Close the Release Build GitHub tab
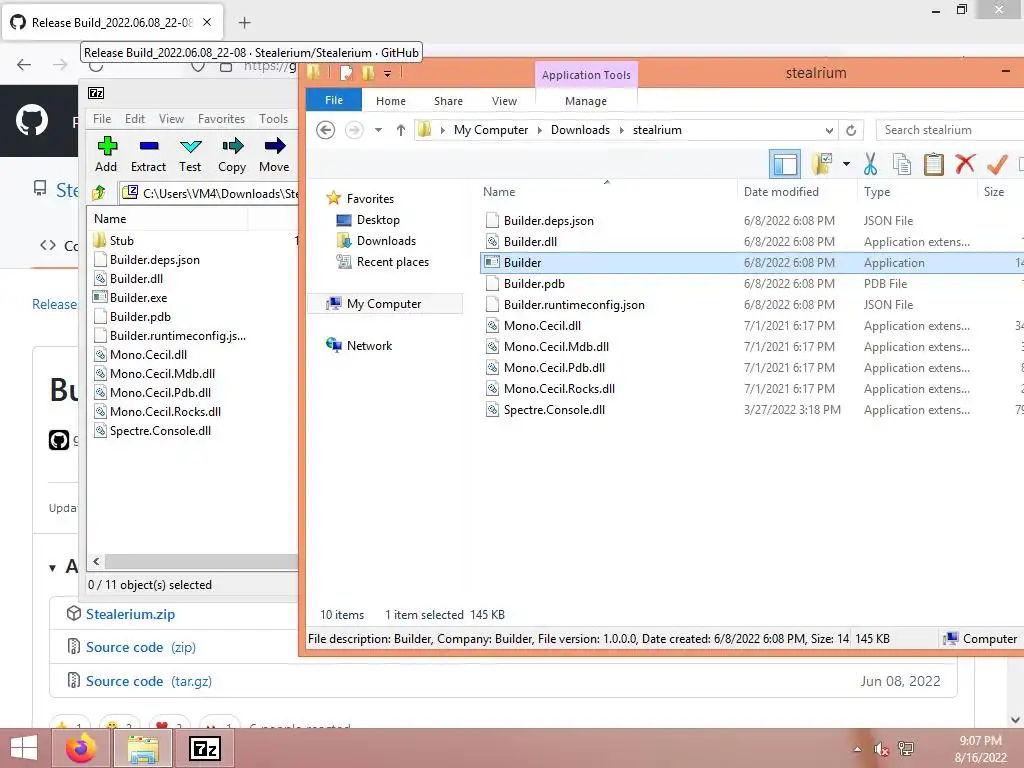 tap(207, 22)
